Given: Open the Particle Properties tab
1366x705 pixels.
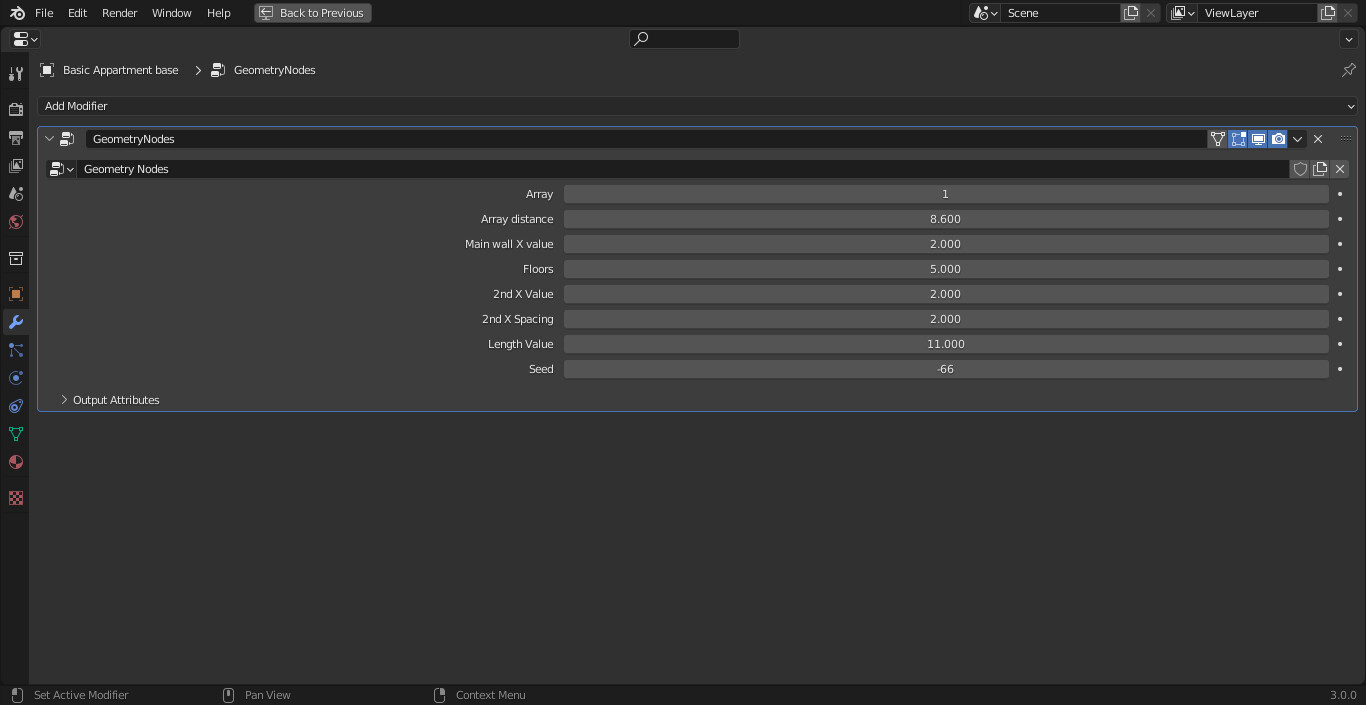Looking at the screenshot, I should click(x=15, y=350).
